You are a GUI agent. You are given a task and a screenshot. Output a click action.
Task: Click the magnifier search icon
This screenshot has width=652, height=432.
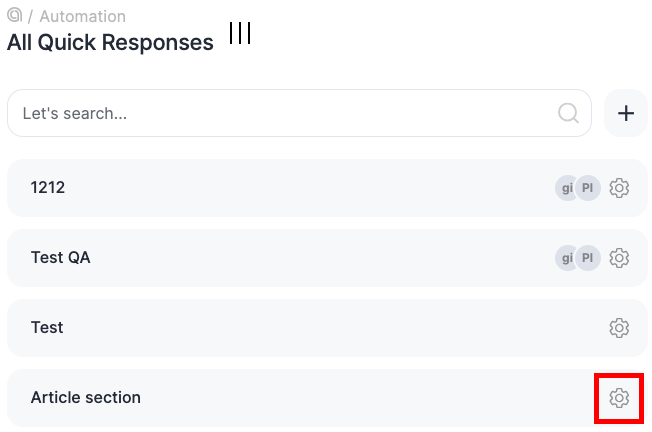tap(569, 113)
